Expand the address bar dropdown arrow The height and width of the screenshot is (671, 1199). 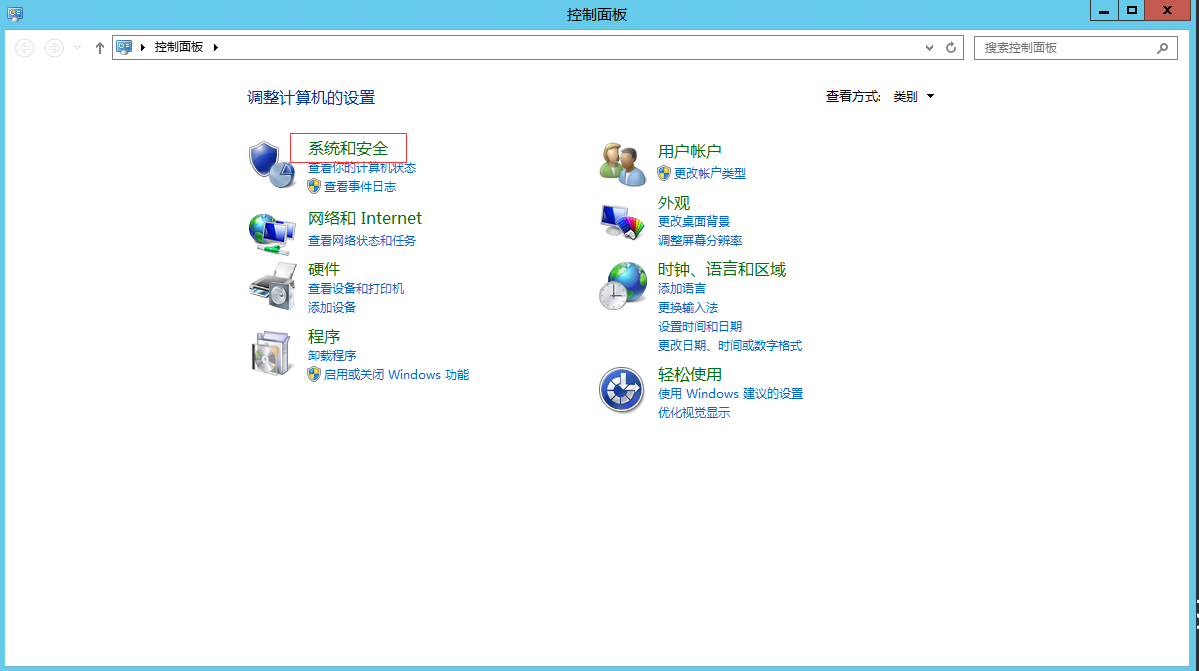tap(931, 47)
